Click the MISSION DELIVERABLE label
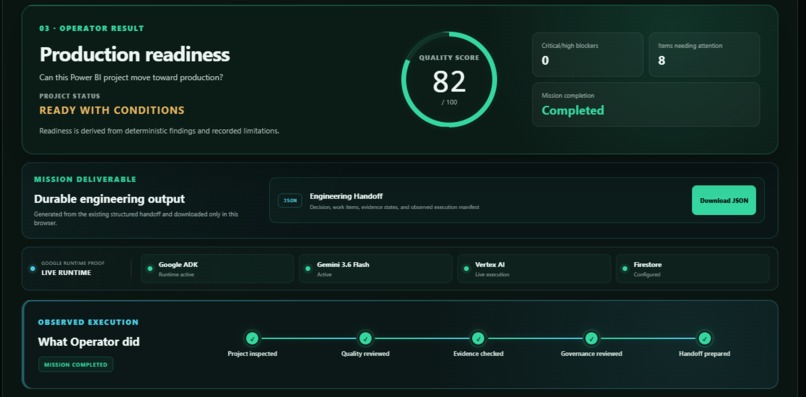The width and height of the screenshot is (806, 397). pos(85,179)
